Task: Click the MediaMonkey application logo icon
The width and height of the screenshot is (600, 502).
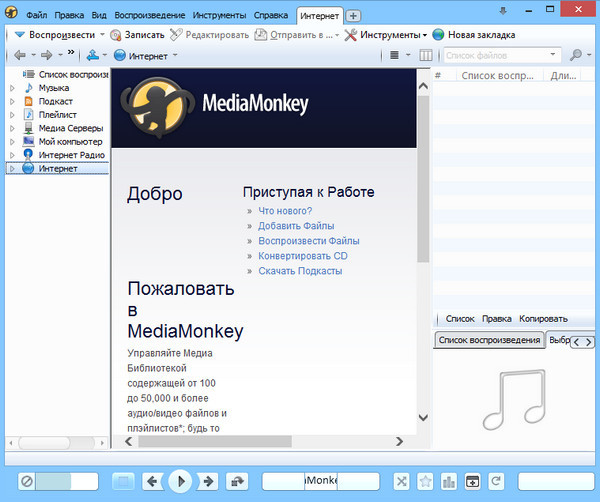Action: point(11,12)
